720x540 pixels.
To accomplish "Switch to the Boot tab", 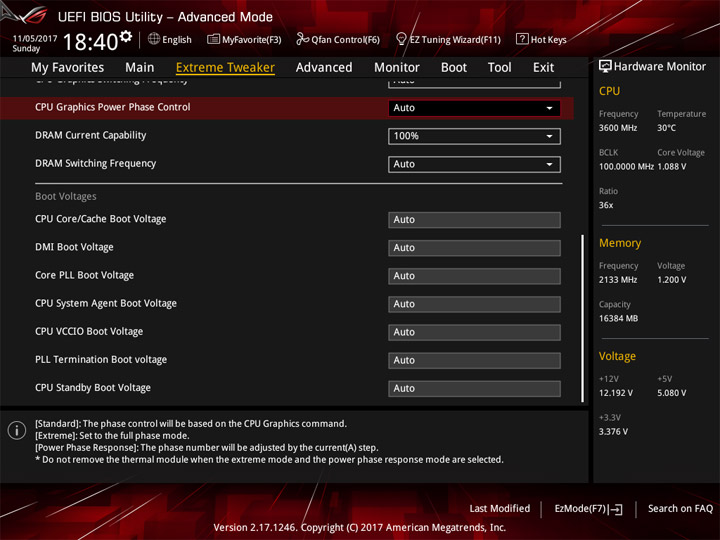I will [x=454, y=68].
